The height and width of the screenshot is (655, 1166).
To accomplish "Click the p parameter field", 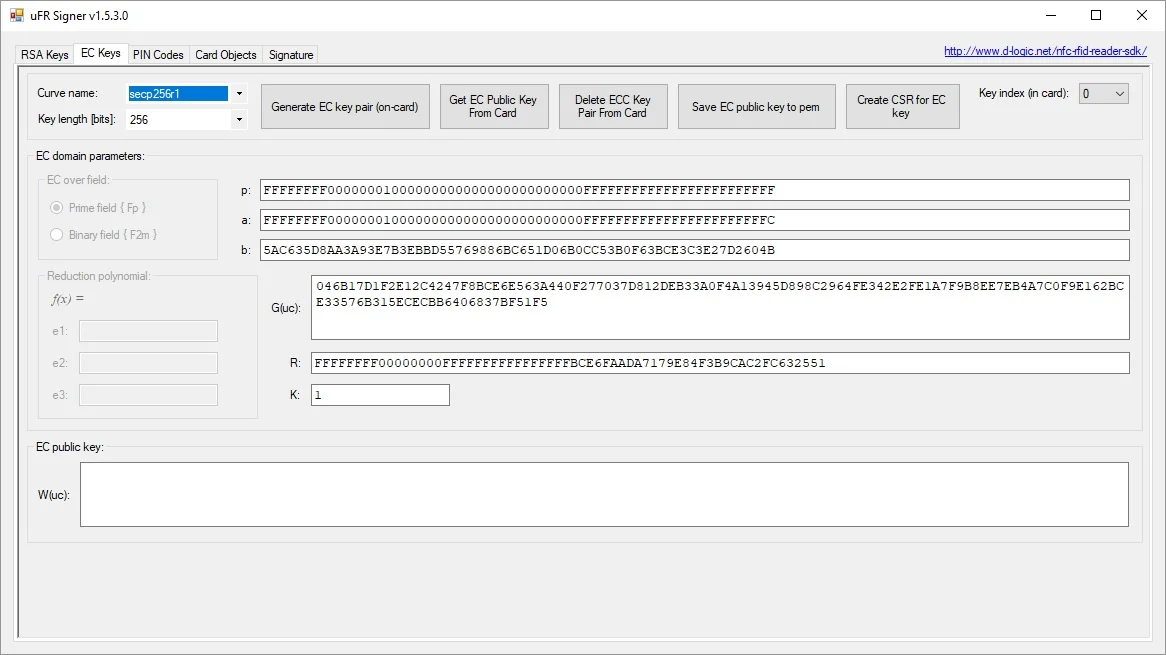I will click(x=695, y=190).
